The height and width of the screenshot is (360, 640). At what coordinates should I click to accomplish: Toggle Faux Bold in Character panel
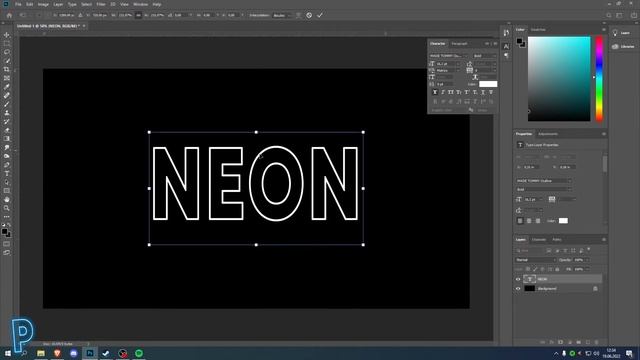(435, 92)
